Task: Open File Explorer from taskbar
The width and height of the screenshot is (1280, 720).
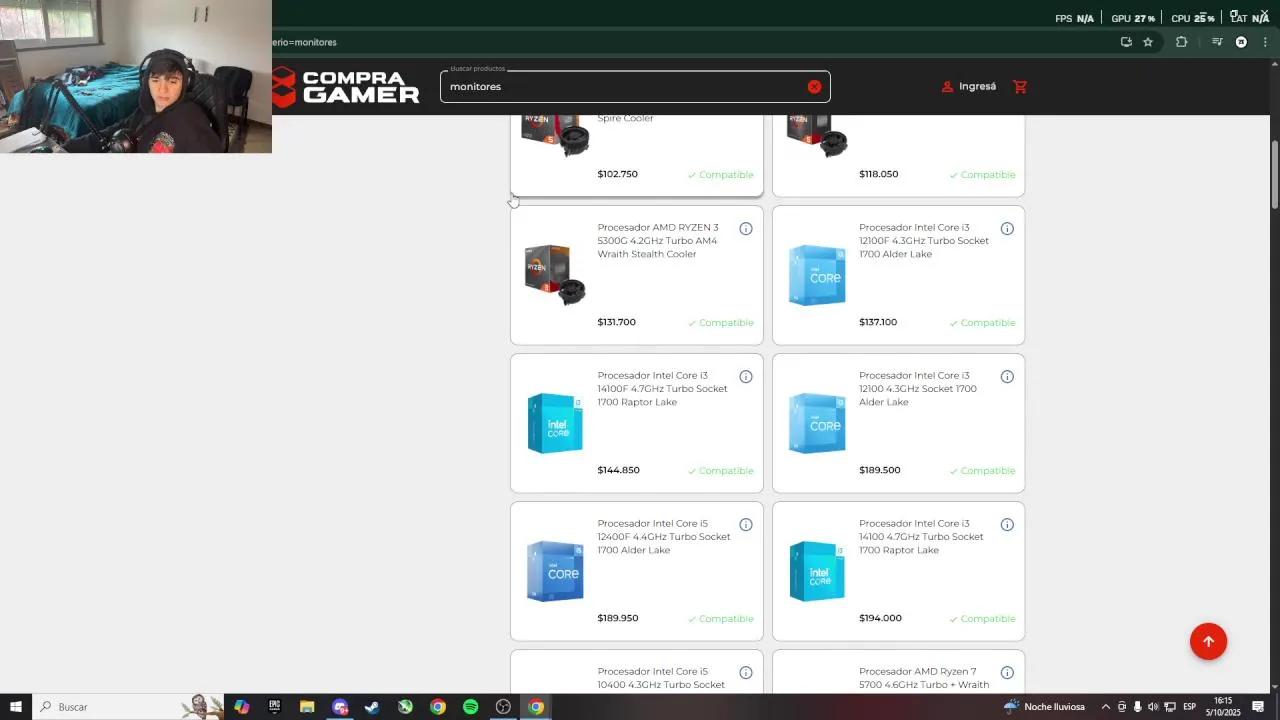Action: (307, 707)
